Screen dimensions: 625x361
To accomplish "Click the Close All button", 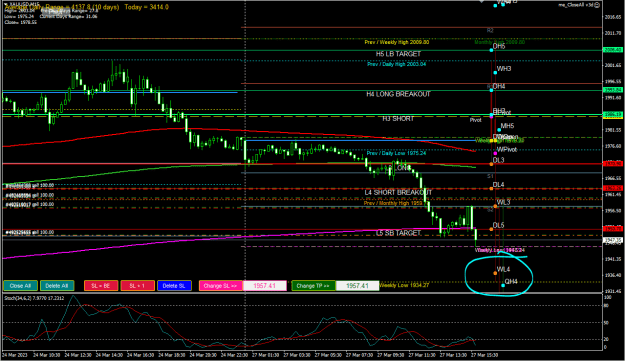I will [20, 286].
